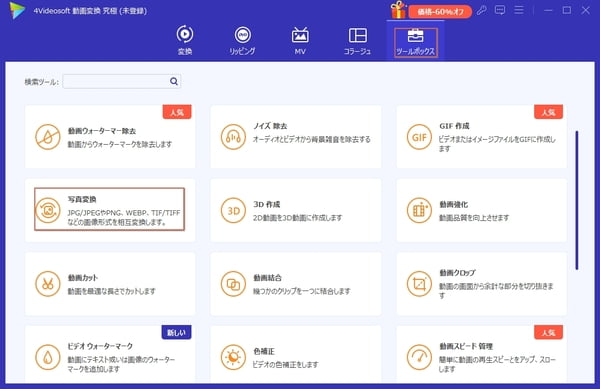Click the gift box promotion icon
The height and width of the screenshot is (389, 600).
point(398,10)
